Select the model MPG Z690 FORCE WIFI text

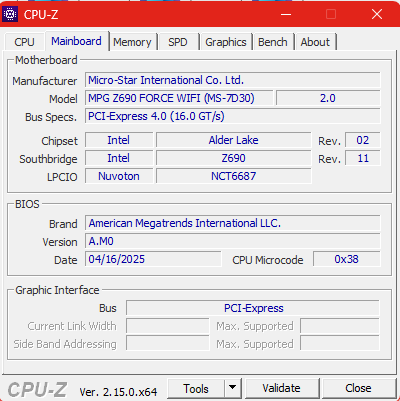pyautogui.click(x=171, y=98)
